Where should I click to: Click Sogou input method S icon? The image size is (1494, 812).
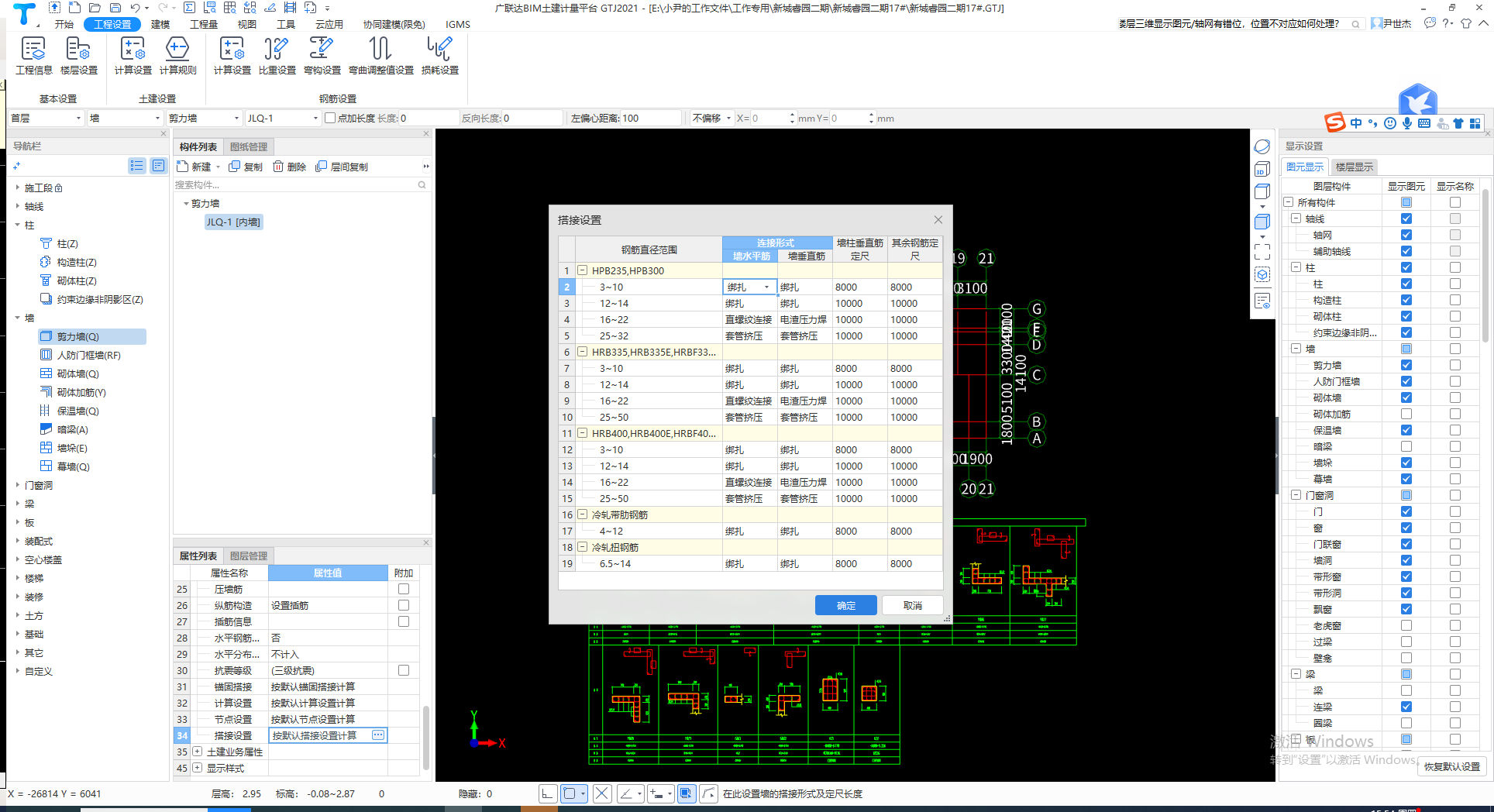1334,122
